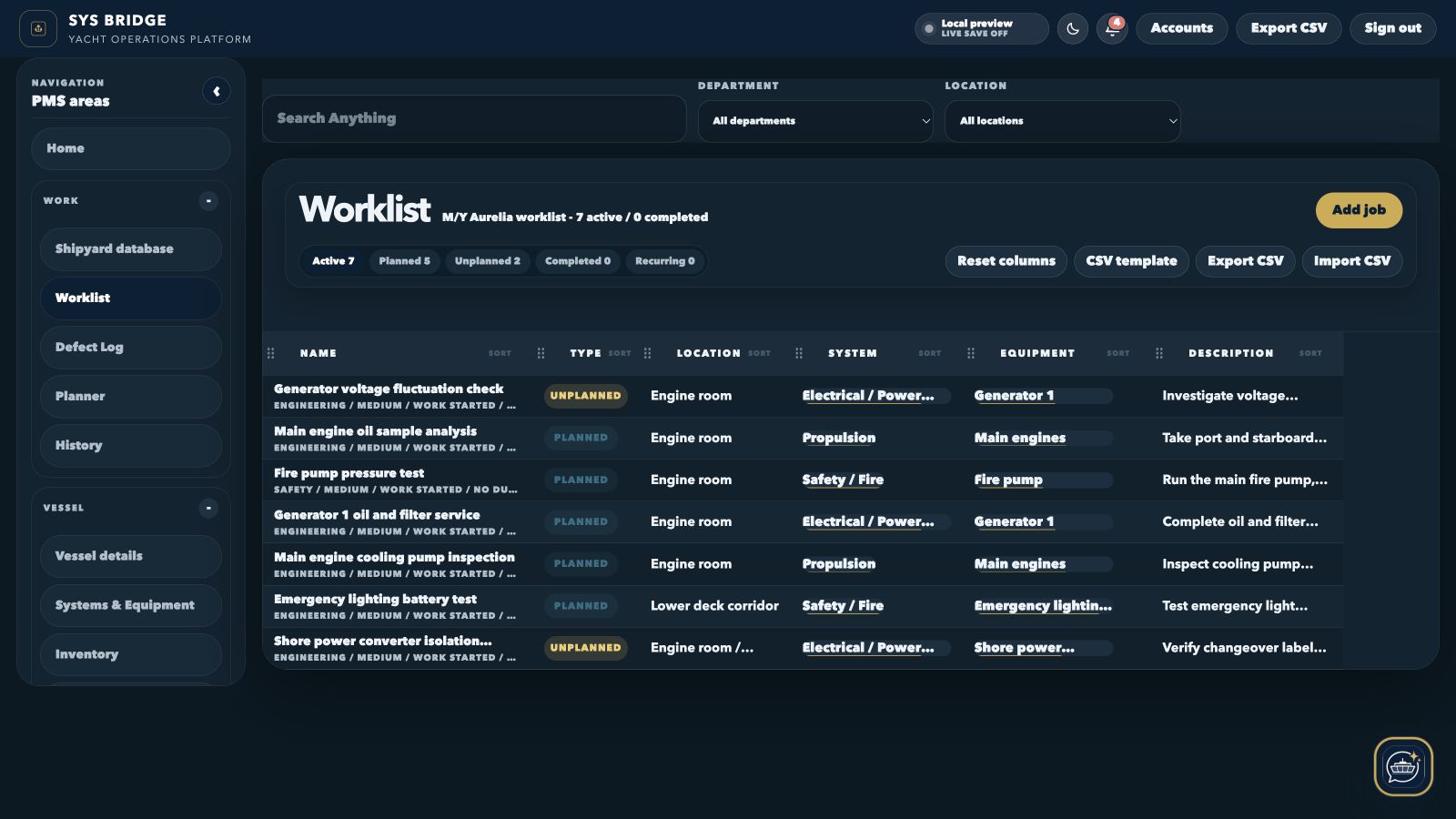
Task: Collapse the navigation sidebar with arrow icon
Action: (x=217, y=91)
